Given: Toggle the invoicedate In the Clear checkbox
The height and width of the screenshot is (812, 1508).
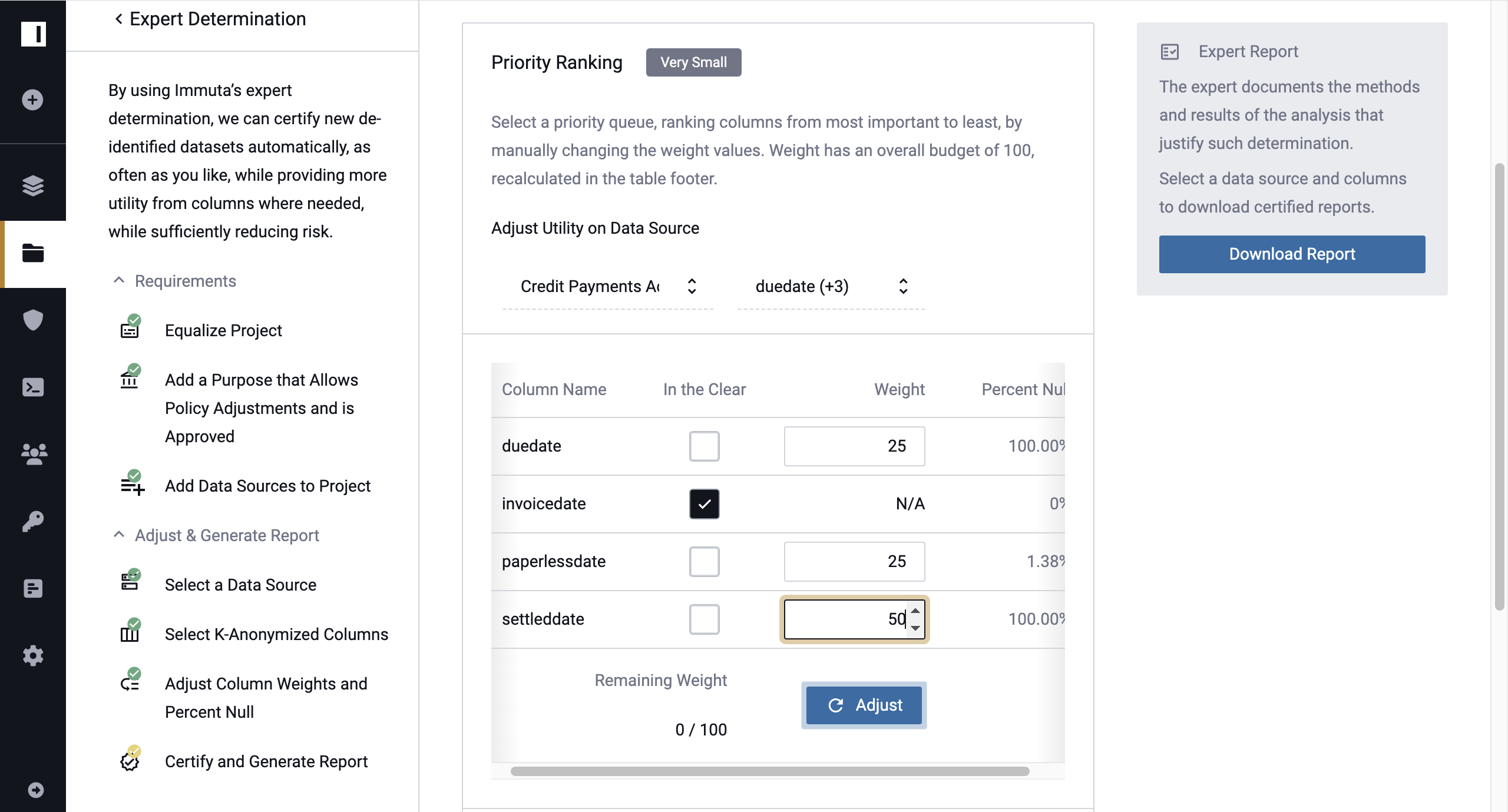Looking at the screenshot, I should tap(704, 503).
